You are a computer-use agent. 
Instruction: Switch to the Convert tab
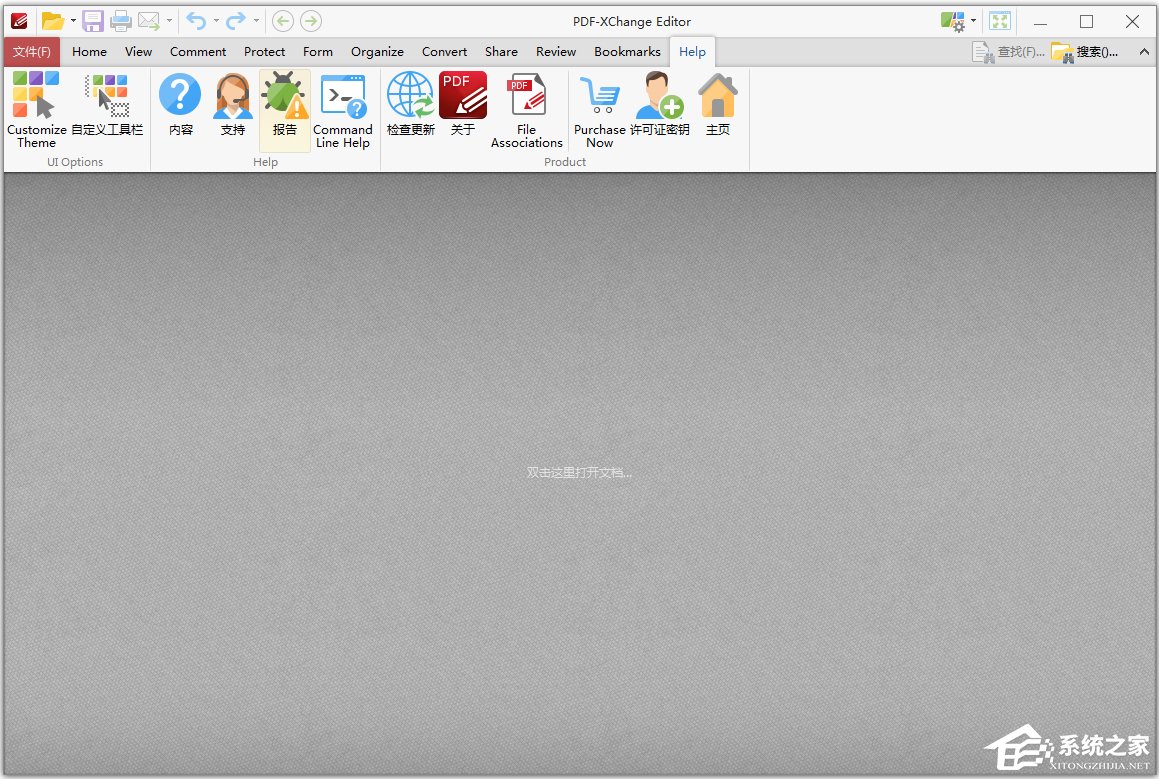pyautogui.click(x=444, y=52)
